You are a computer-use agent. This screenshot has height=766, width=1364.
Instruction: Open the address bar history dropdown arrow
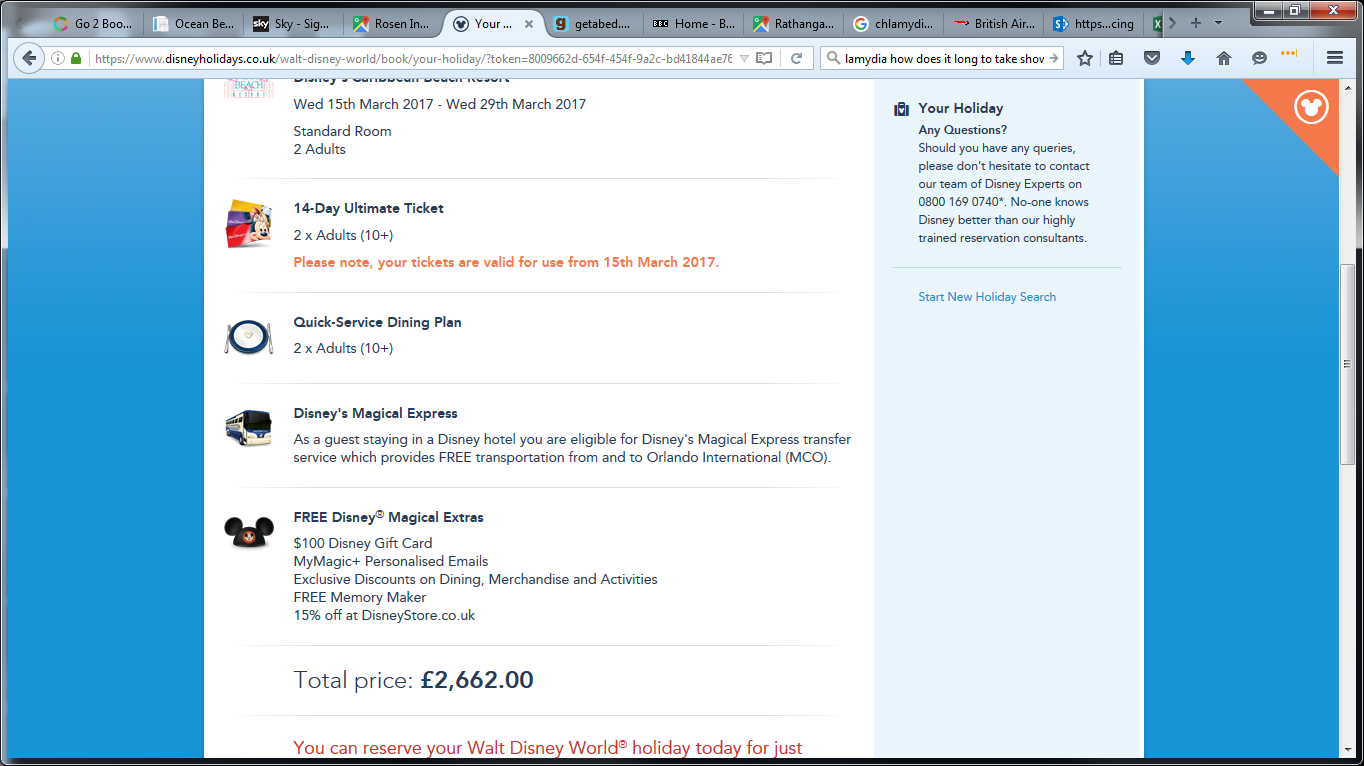744,58
